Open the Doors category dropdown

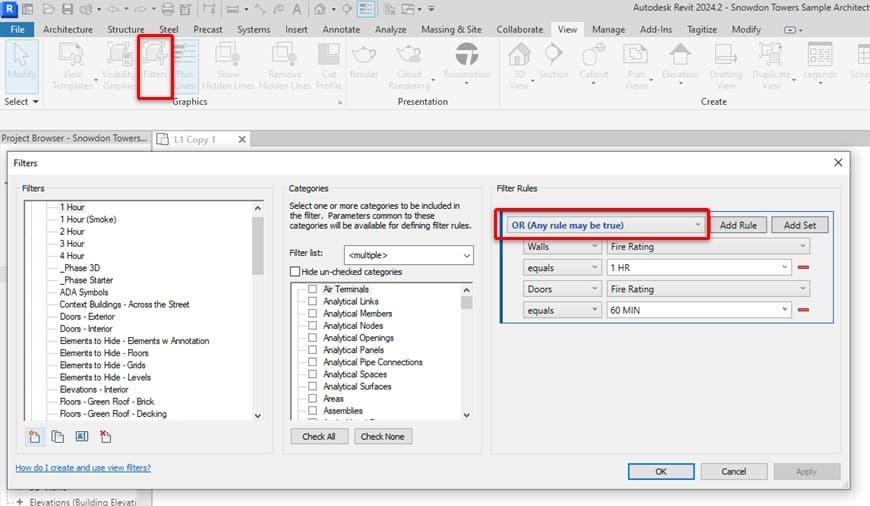click(562, 289)
